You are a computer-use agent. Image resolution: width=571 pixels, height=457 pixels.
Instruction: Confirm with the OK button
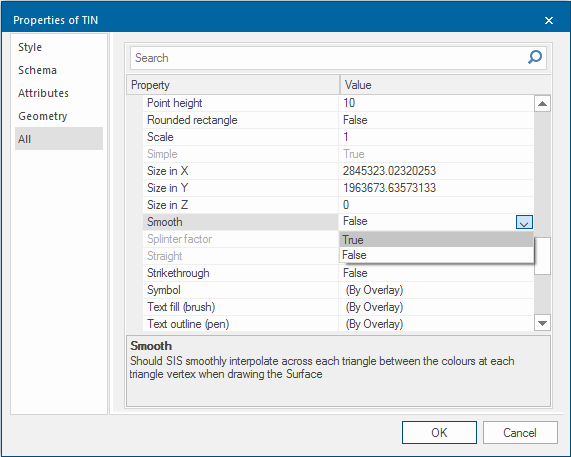tap(439, 433)
